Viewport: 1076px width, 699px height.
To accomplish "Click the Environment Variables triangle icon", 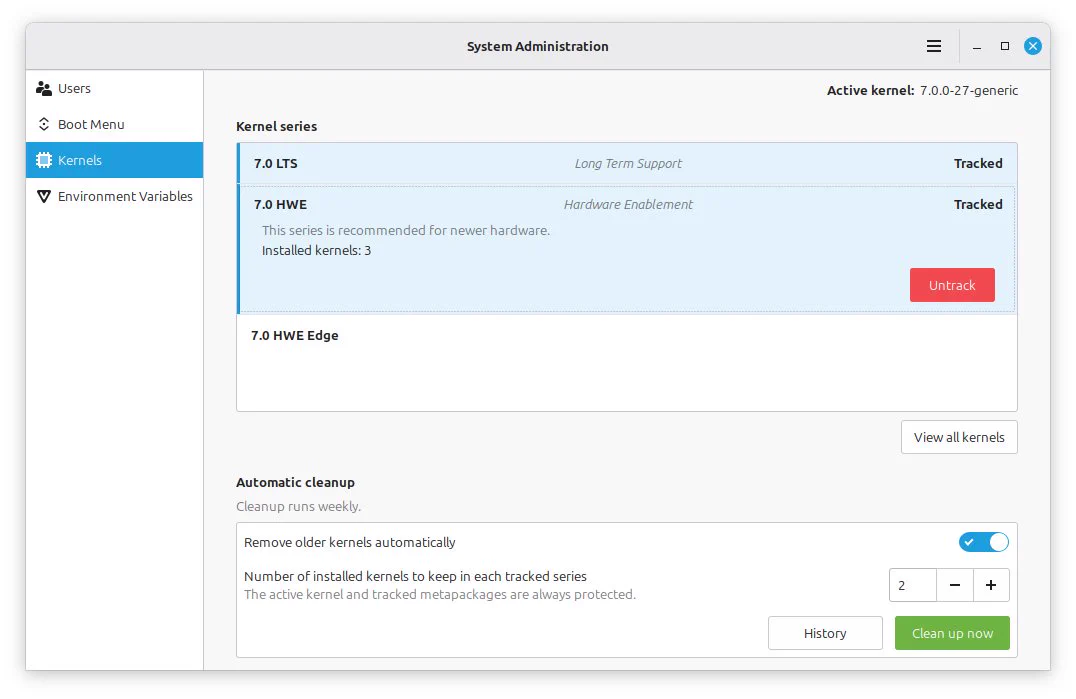I will 44,196.
